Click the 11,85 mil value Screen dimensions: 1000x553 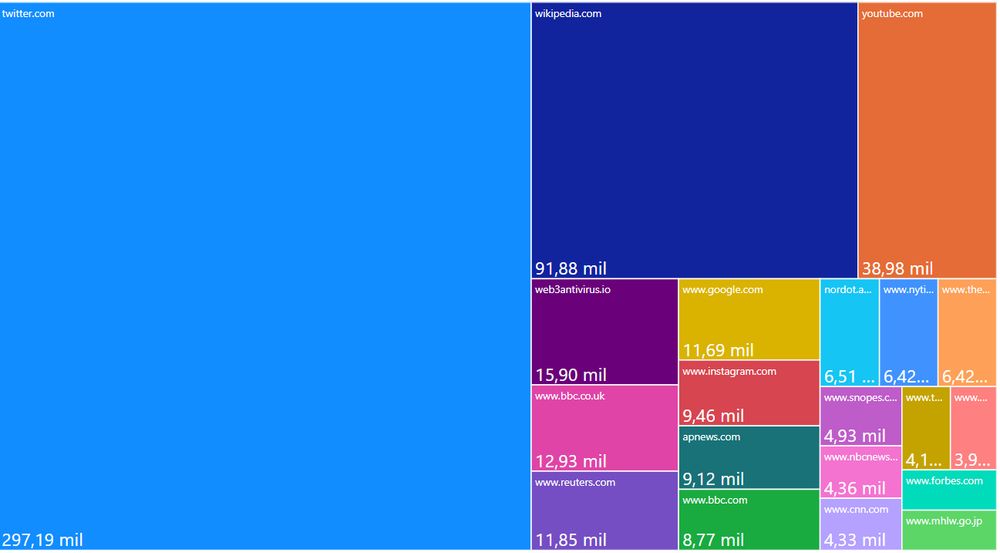pos(571,540)
